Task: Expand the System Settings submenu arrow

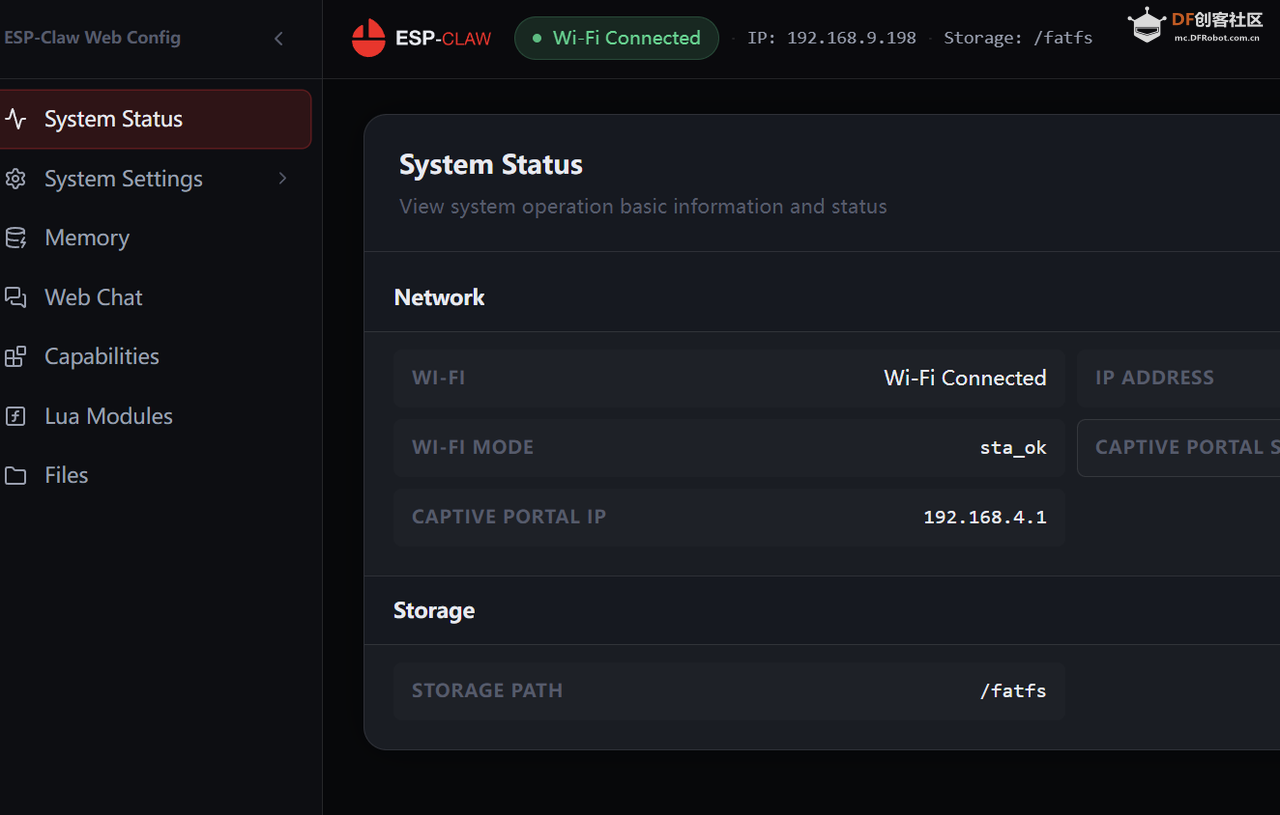Action: pyautogui.click(x=283, y=178)
